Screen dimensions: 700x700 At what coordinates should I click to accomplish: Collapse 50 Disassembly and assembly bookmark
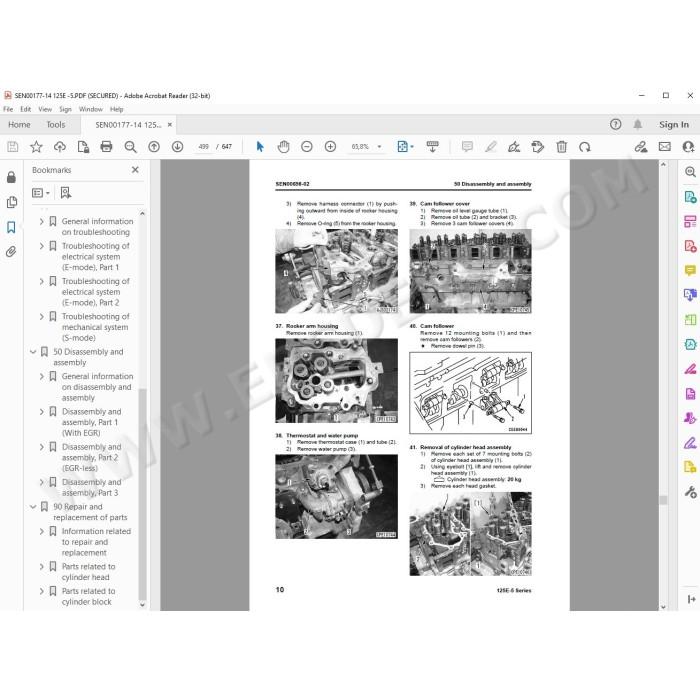tap(33, 352)
